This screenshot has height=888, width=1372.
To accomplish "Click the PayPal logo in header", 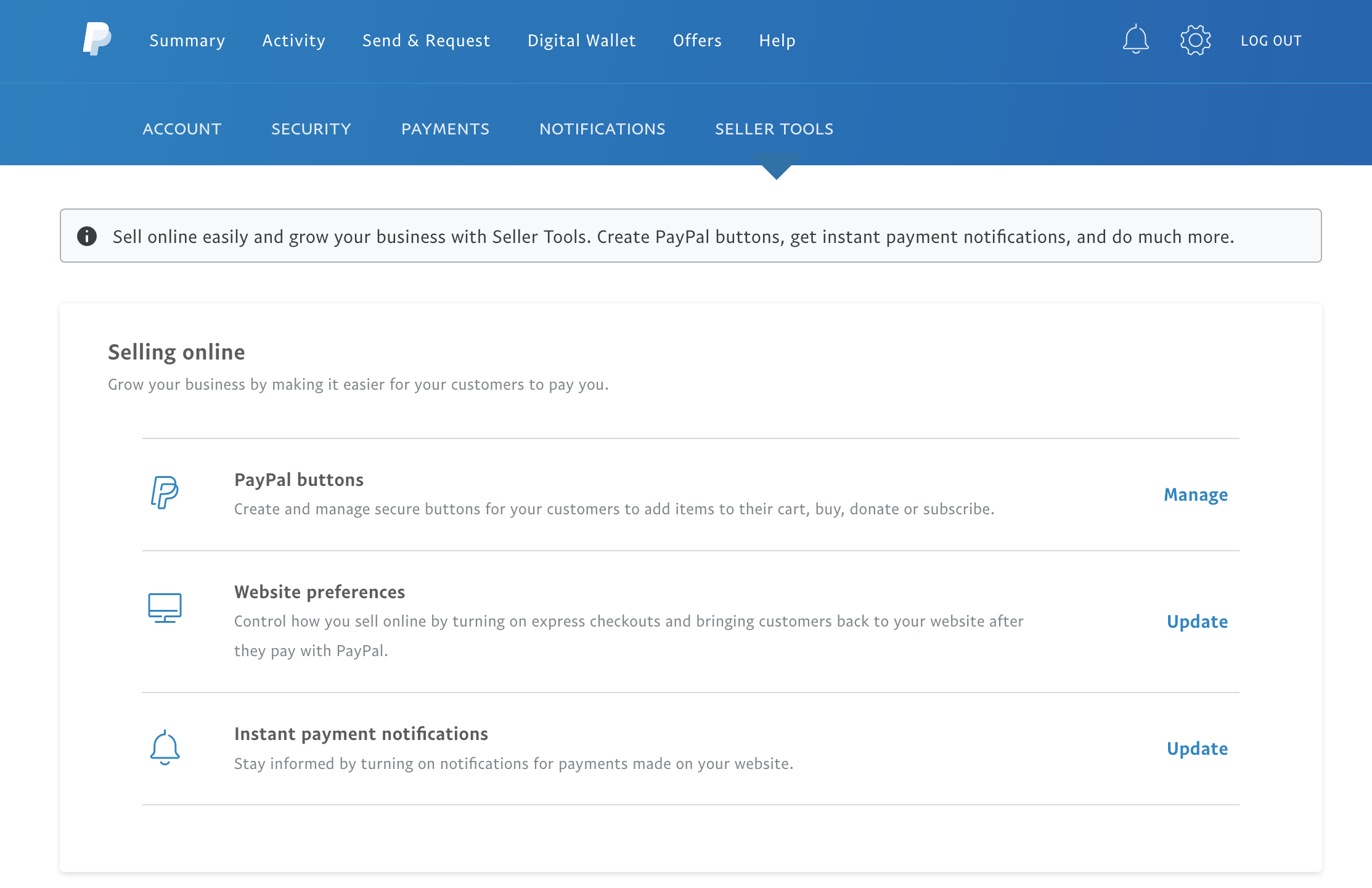I will (97, 39).
